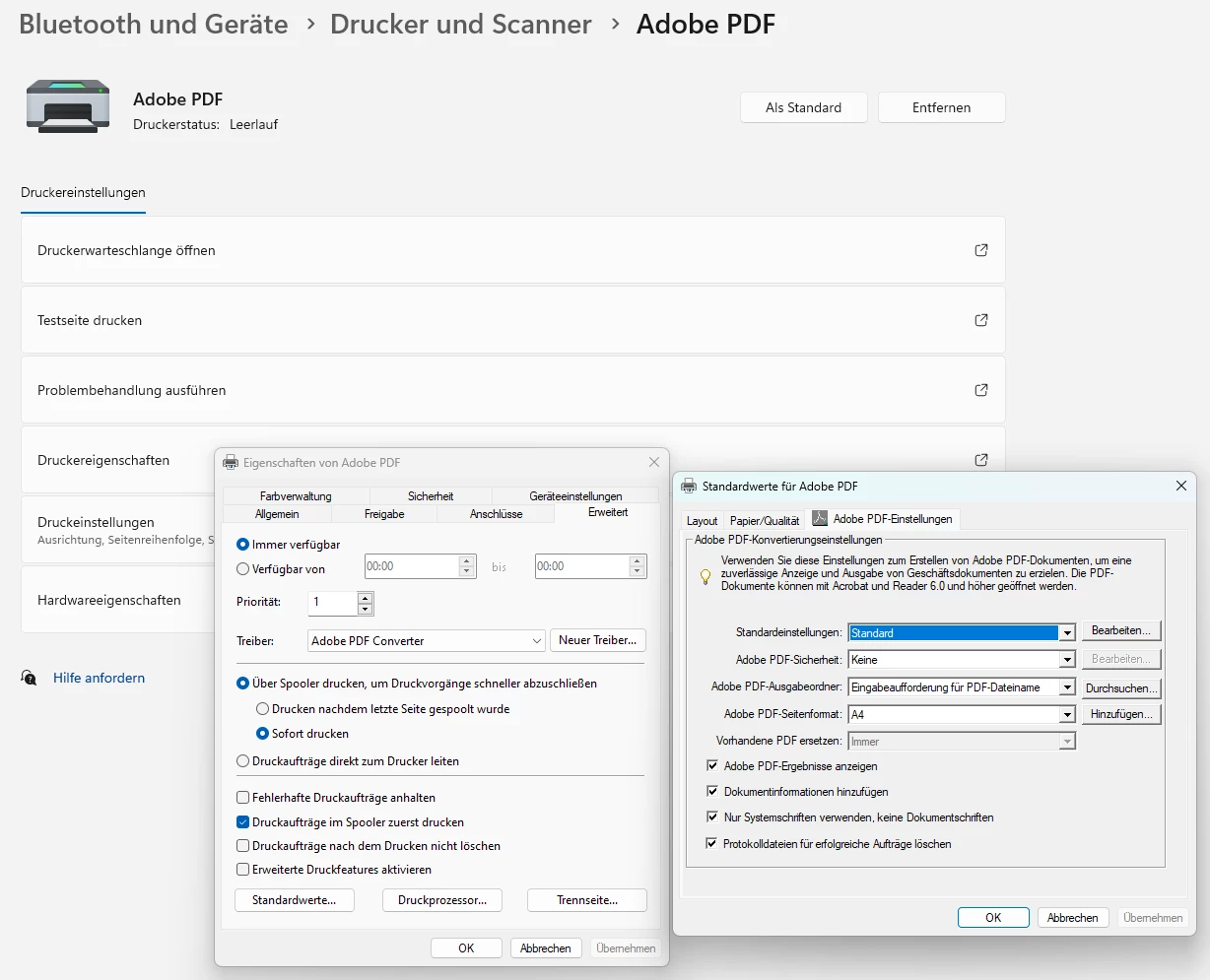This screenshot has width=1210, height=980.
Task: Select Über Spooler drucken option
Action: pos(243,683)
